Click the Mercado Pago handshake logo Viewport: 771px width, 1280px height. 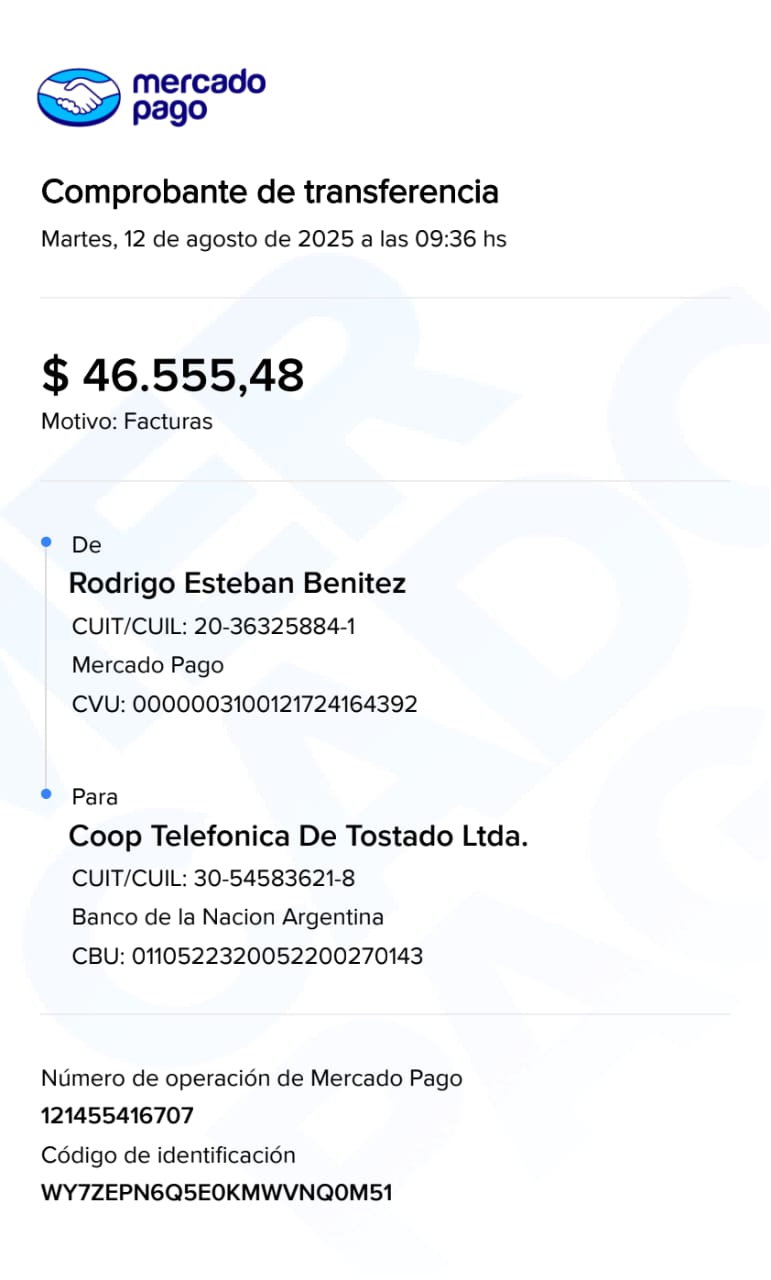(78, 96)
